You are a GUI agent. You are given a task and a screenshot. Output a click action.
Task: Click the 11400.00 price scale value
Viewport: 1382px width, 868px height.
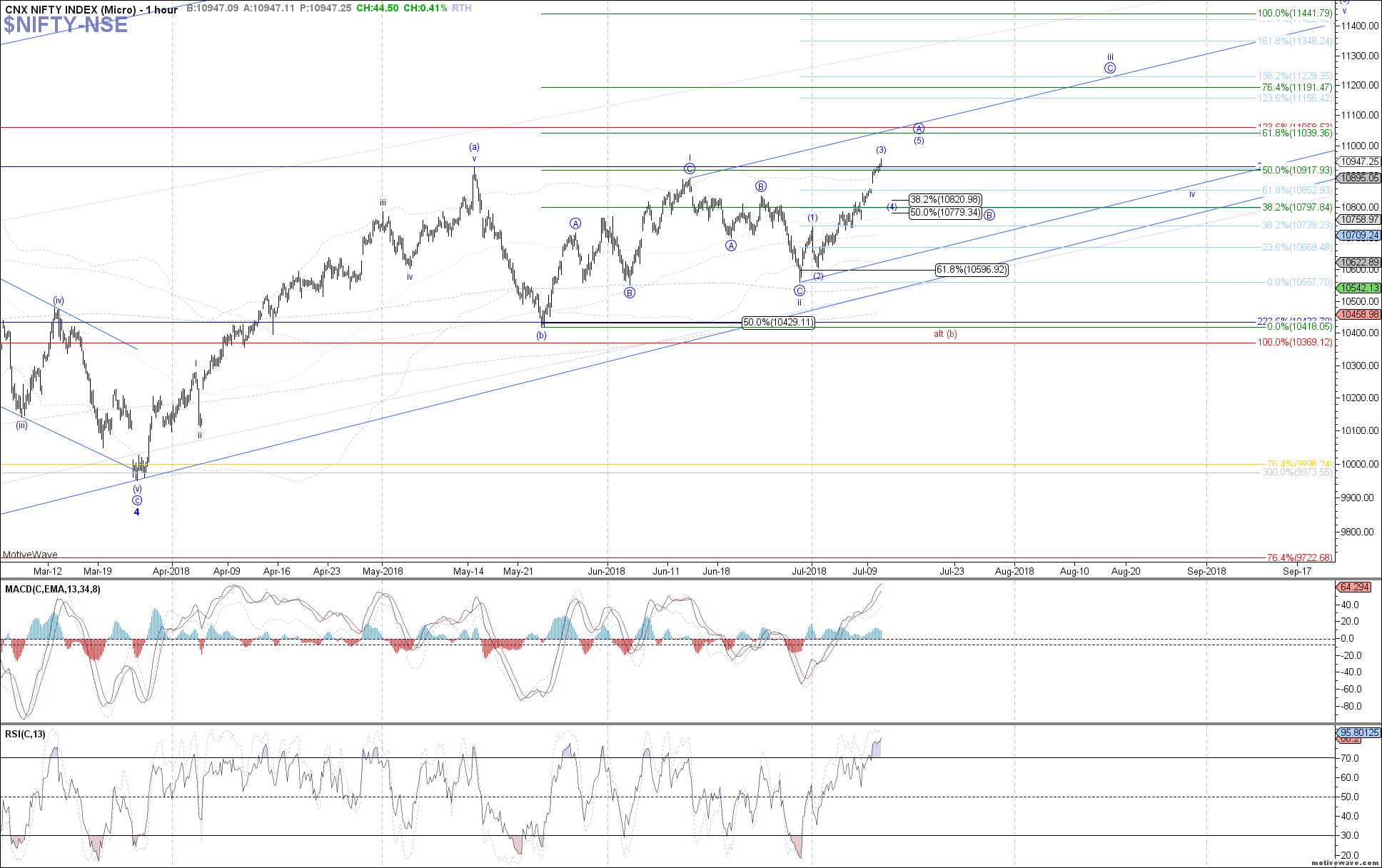(x=1359, y=26)
